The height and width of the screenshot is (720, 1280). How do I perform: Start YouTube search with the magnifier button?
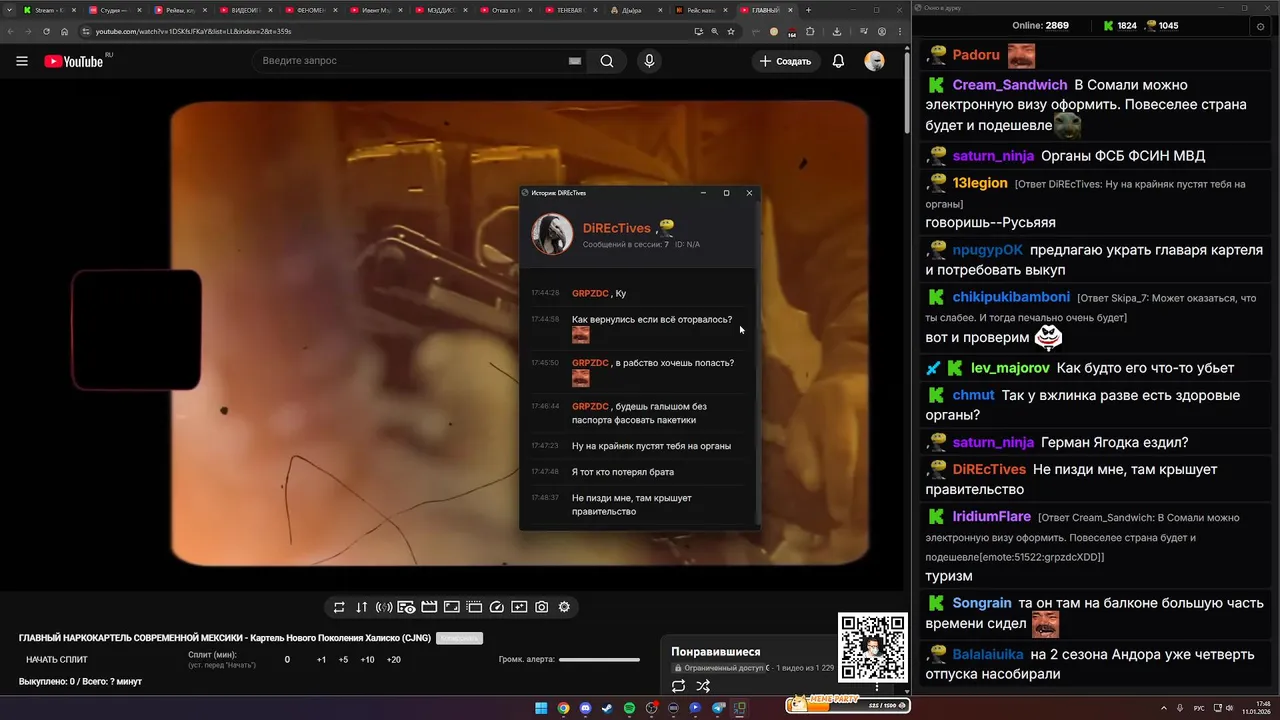[607, 61]
